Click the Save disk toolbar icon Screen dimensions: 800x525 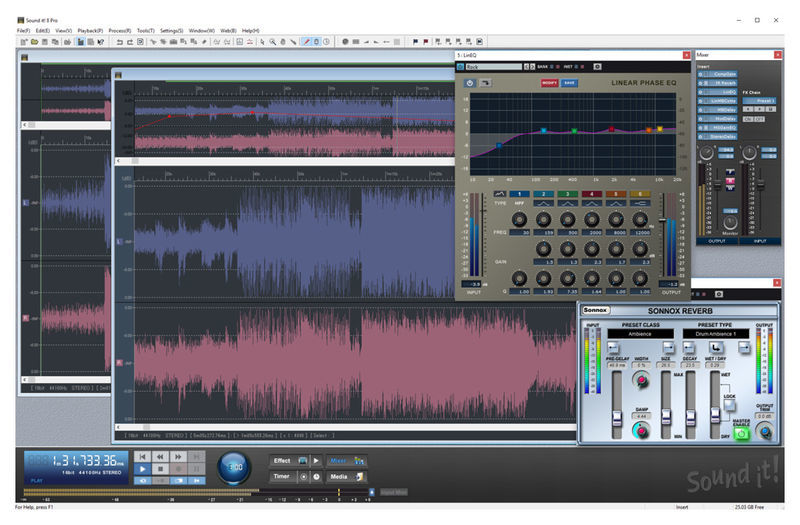pos(45,42)
